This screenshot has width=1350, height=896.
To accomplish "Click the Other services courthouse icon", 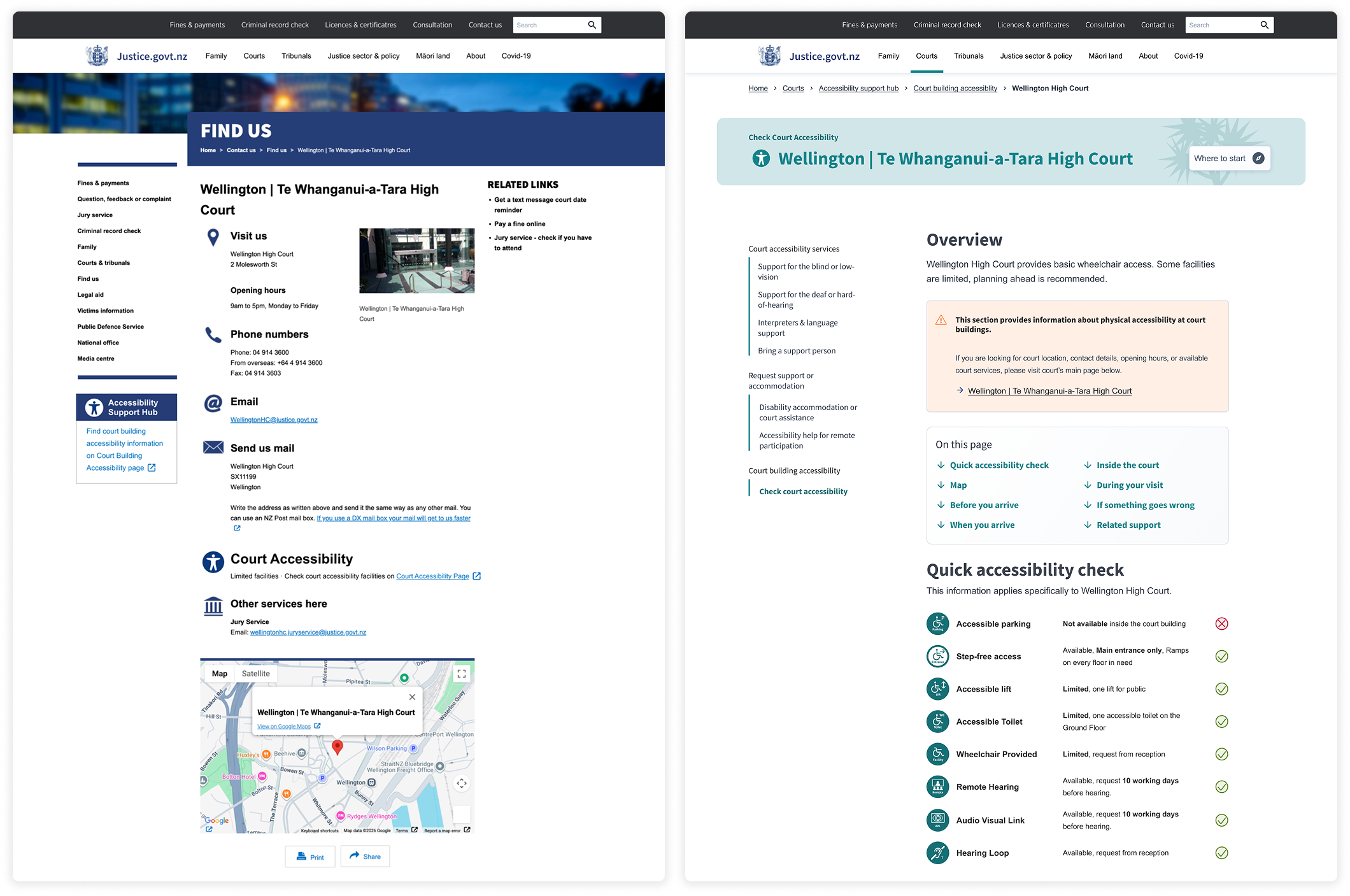I will (213, 606).
